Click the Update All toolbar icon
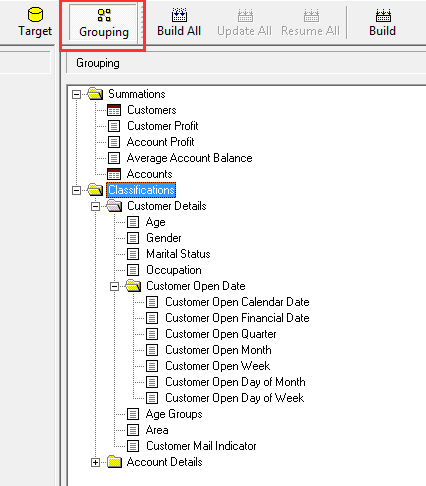The height and width of the screenshot is (486, 426). click(x=245, y=16)
